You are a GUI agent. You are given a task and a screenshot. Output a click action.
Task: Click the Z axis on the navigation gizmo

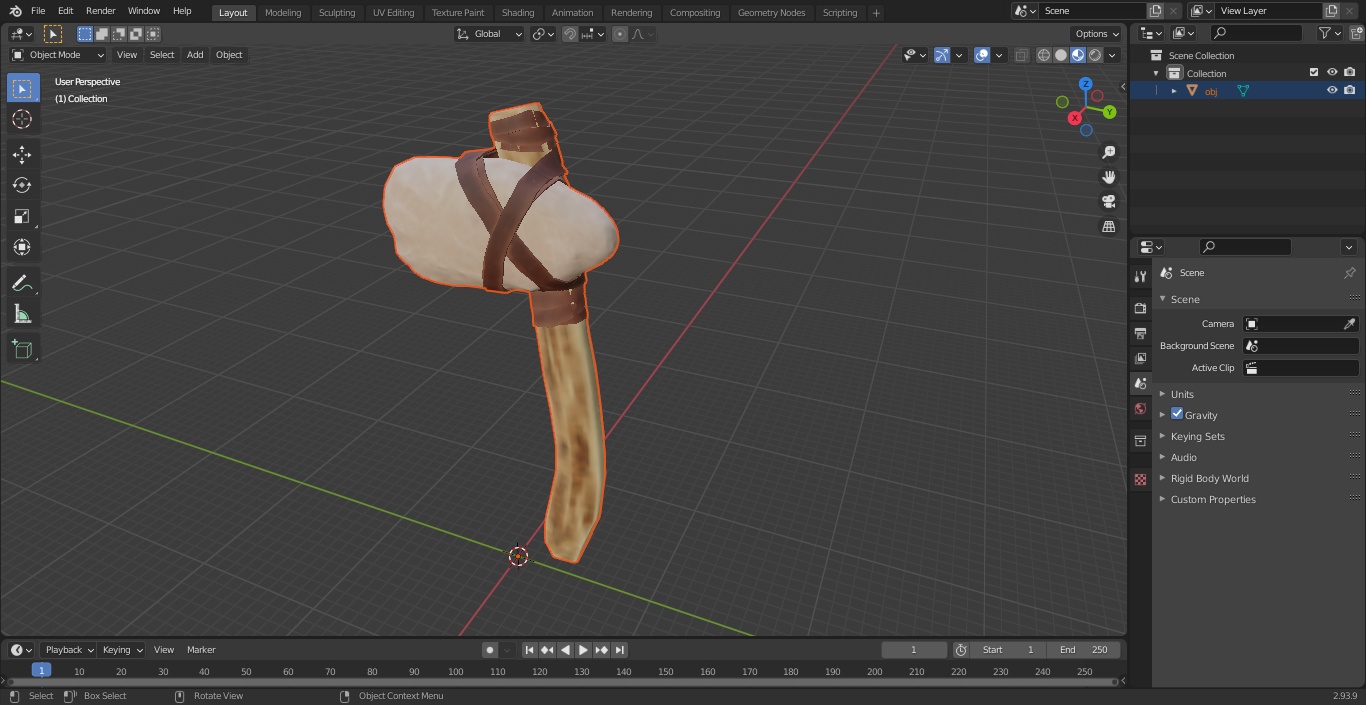(1085, 84)
